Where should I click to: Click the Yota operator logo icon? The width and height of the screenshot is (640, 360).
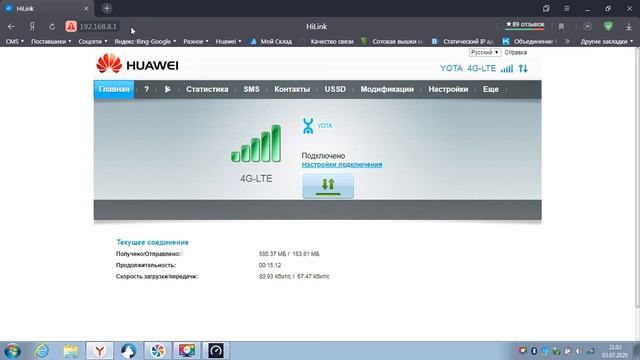[x=308, y=126]
